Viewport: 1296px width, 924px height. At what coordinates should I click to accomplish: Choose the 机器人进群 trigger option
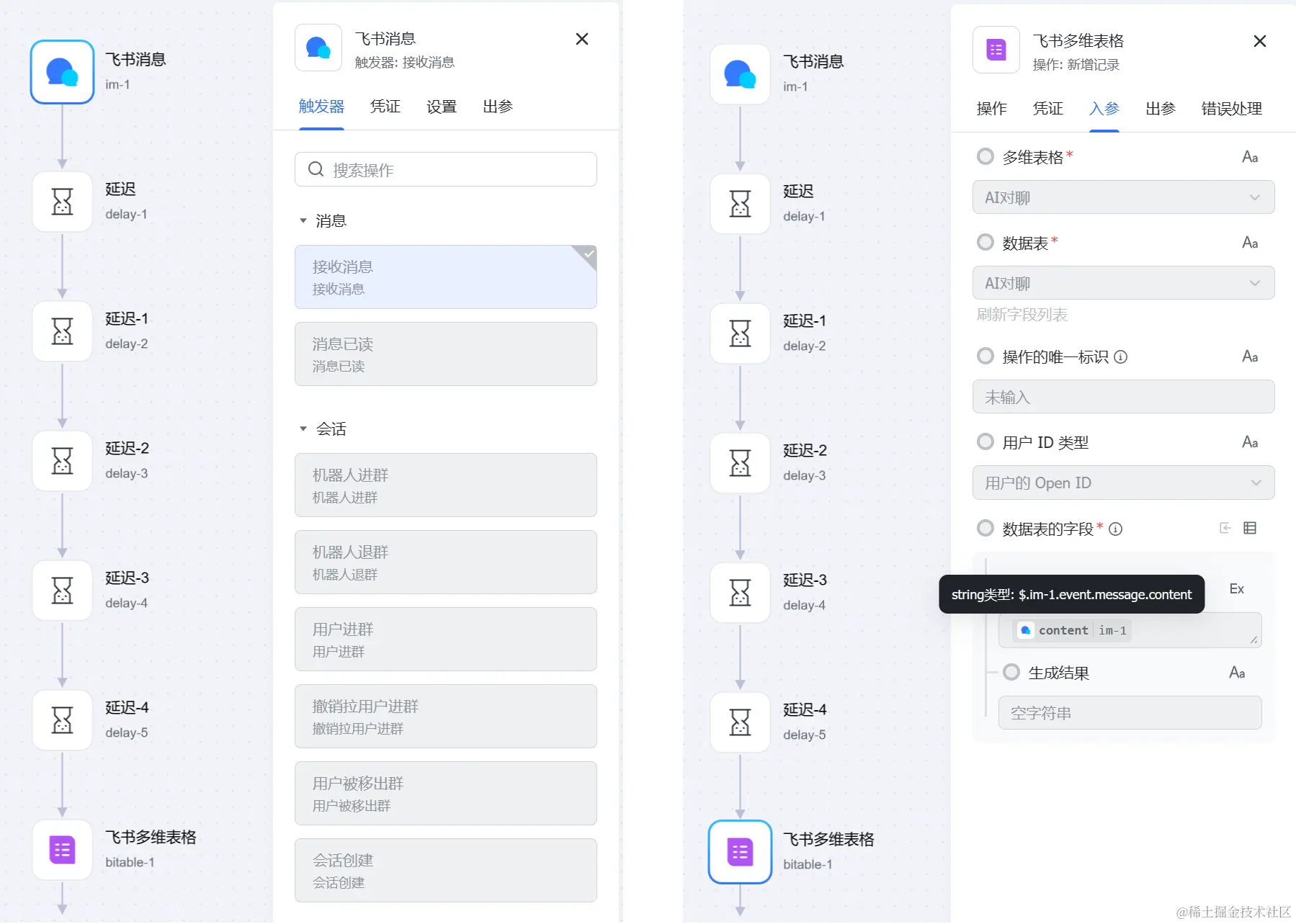[x=446, y=485]
